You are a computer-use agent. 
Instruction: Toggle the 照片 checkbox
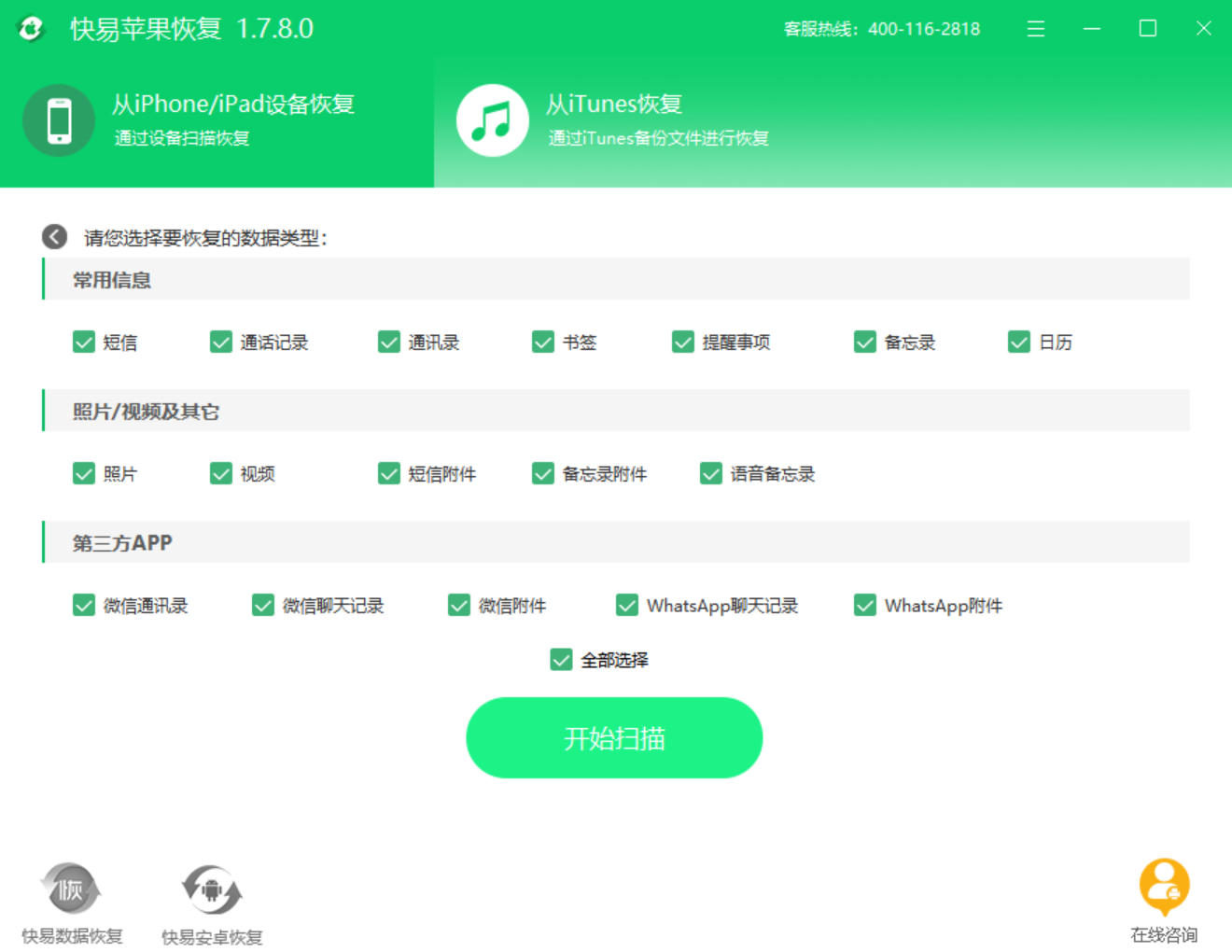(x=83, y=473)
